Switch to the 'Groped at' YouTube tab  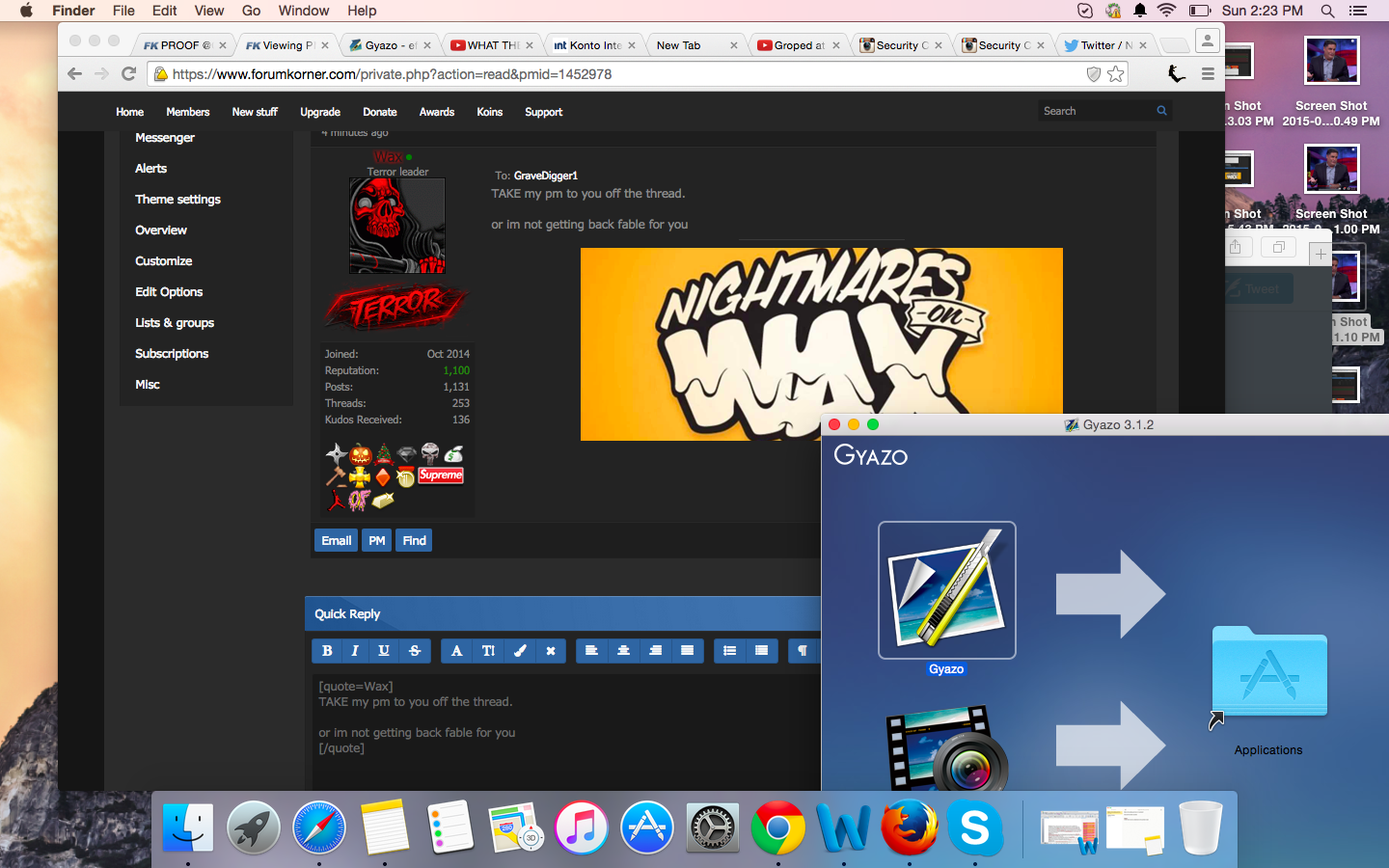tap(799, 45)
